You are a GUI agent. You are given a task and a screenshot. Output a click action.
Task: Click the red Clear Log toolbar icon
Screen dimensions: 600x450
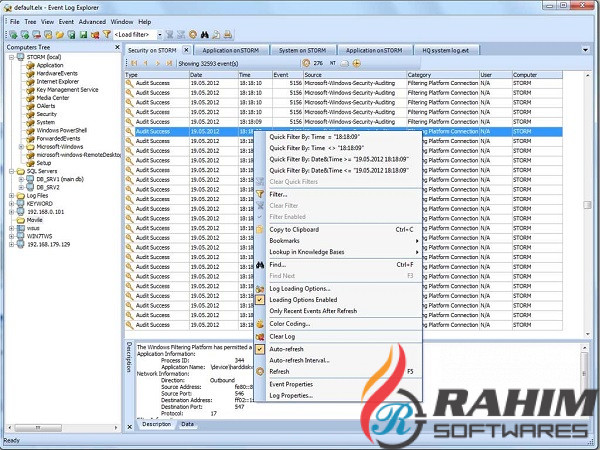tap(95, 35)
